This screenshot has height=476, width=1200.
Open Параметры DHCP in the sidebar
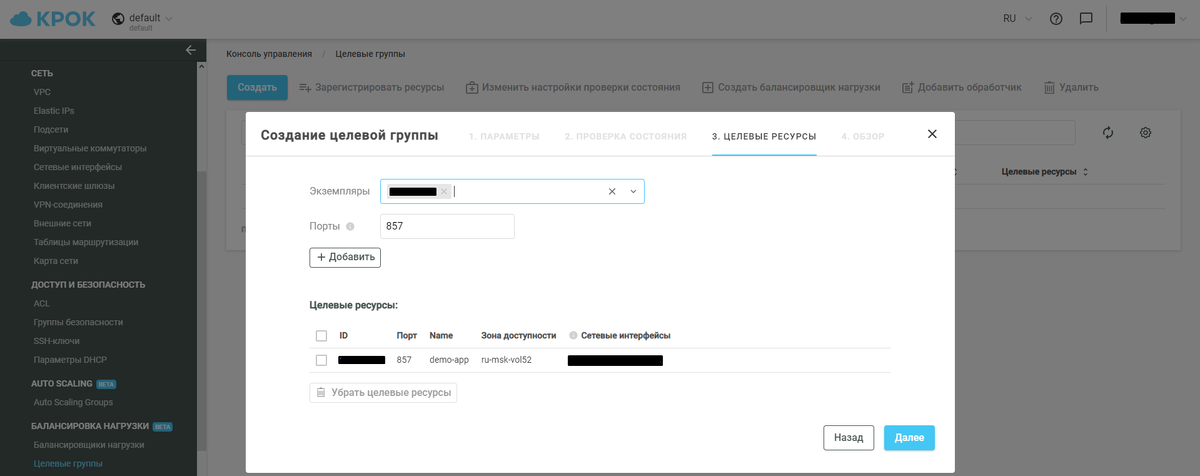click(x=70, y=359)
